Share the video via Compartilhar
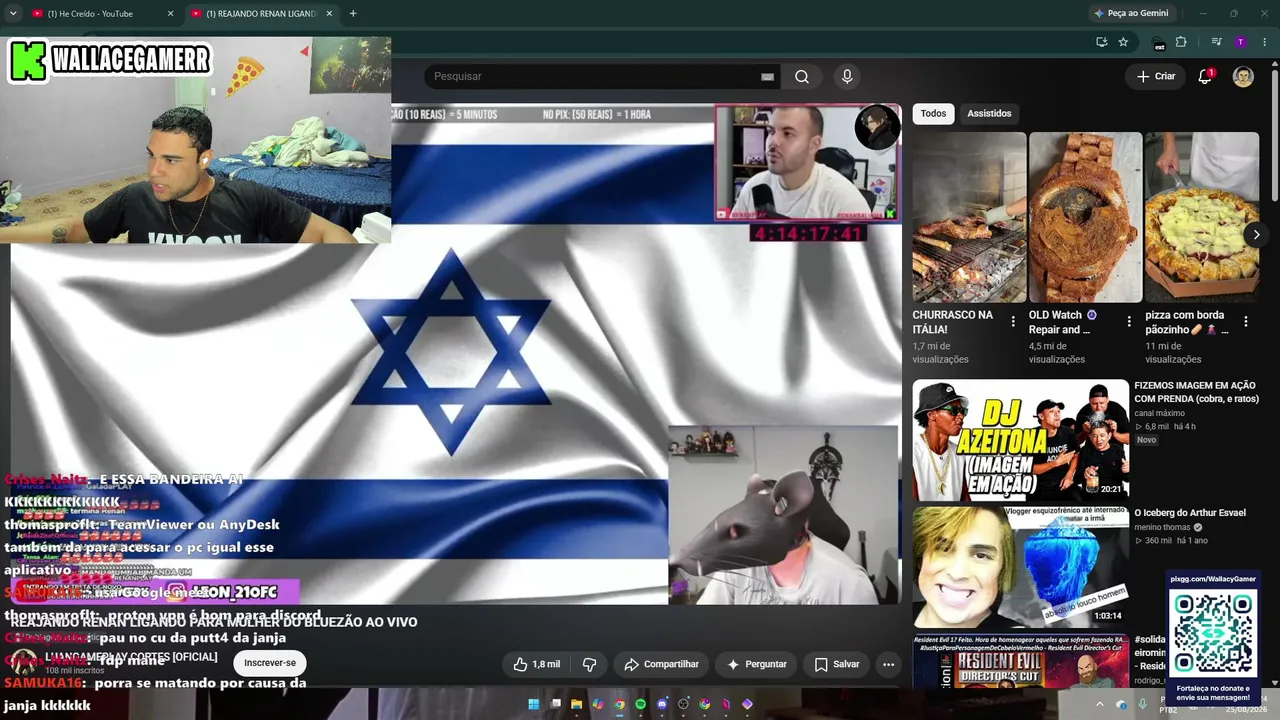 661,664
